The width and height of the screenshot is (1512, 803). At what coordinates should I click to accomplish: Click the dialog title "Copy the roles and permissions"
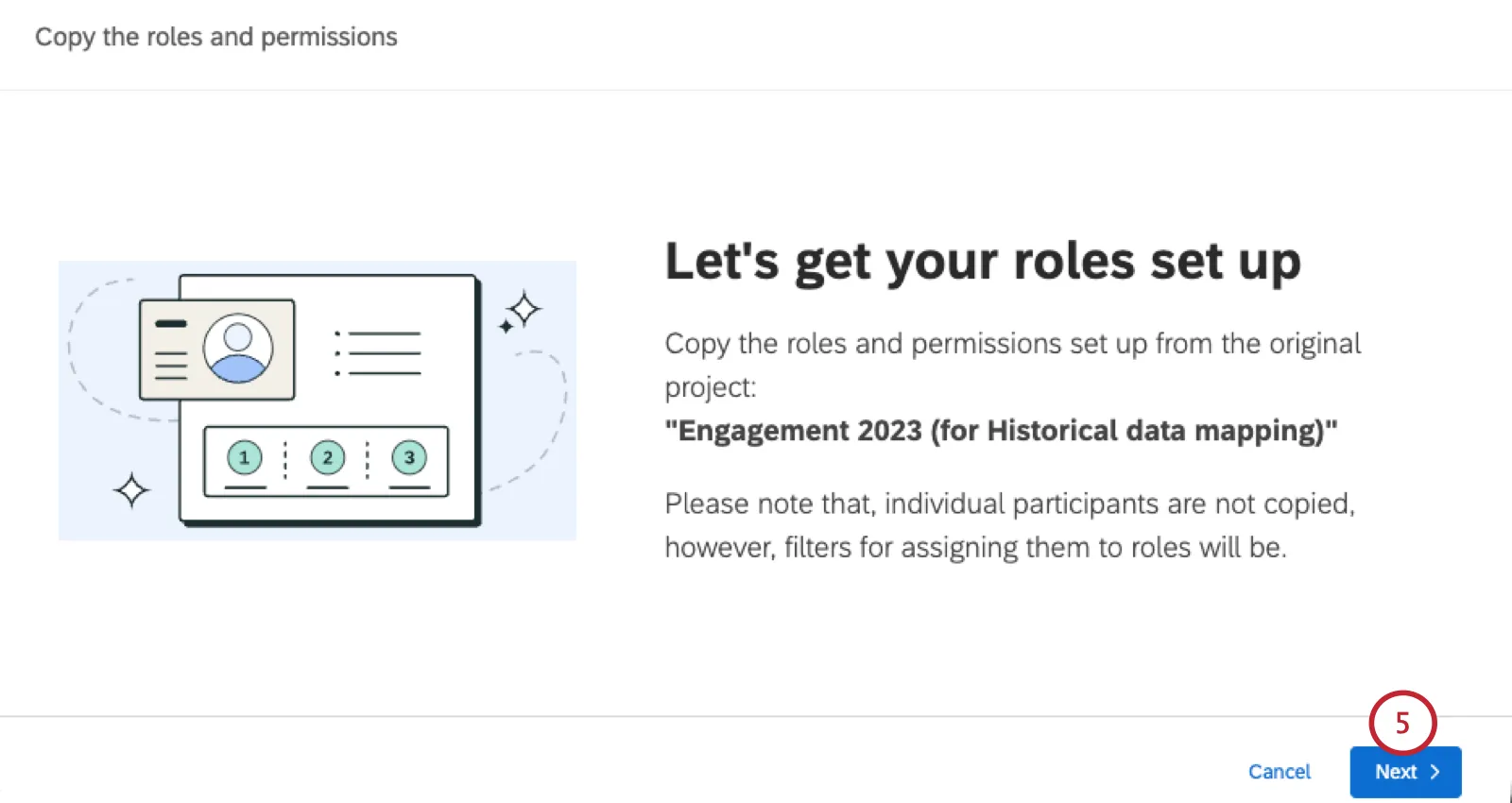[216, 37]
